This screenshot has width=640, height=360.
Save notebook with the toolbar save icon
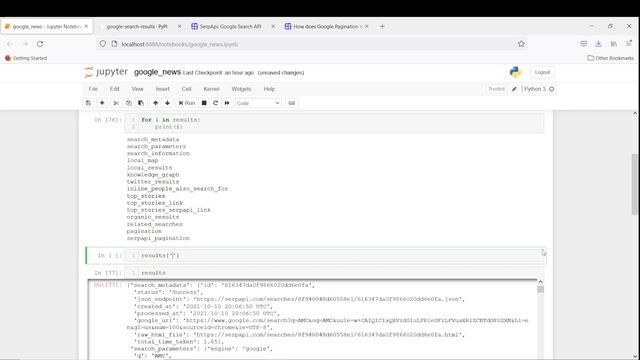[88, 103]
